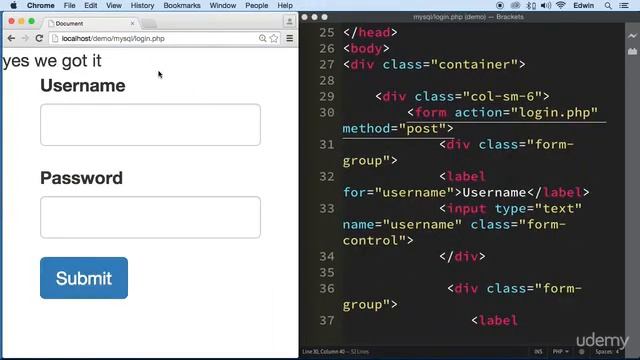
Task: Open the Help menu
Action: click(x=285, y=5)
